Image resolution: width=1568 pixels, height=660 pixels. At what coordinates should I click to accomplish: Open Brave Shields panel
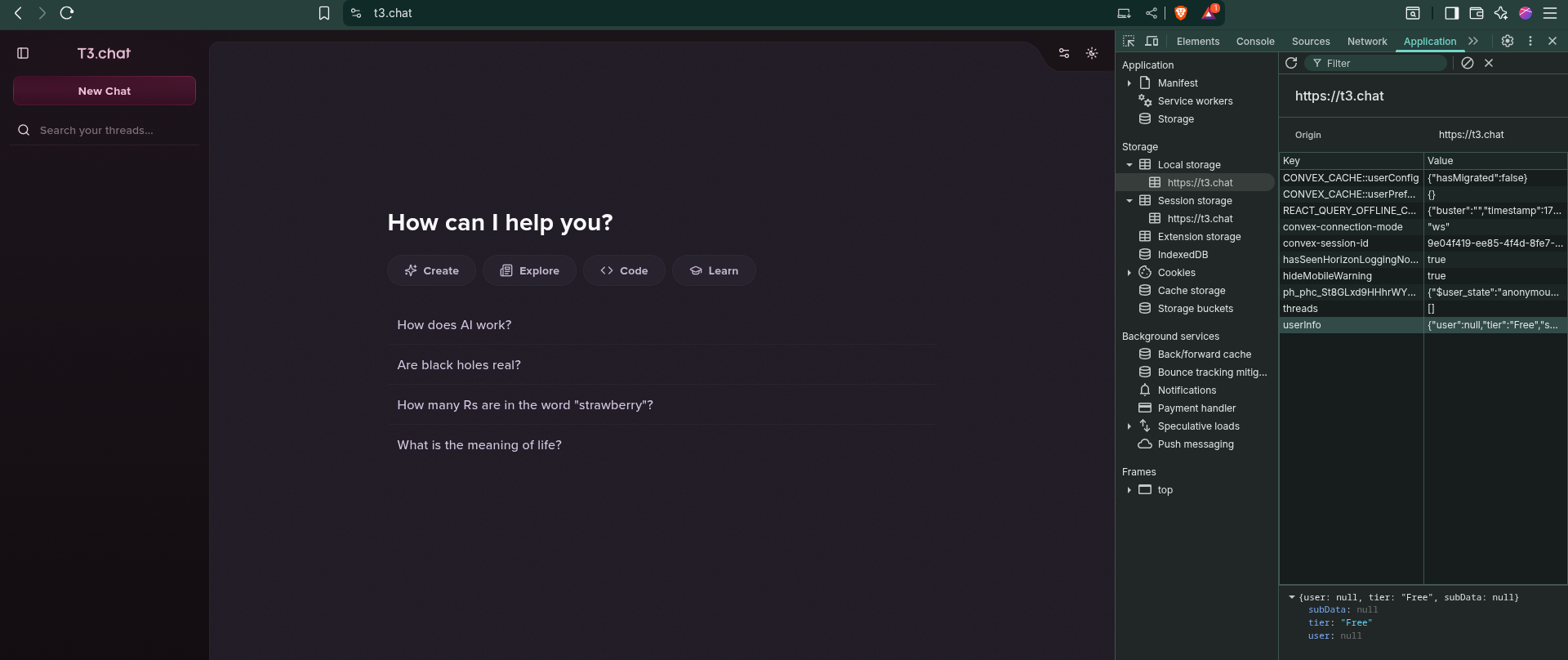click(1181, 13)
